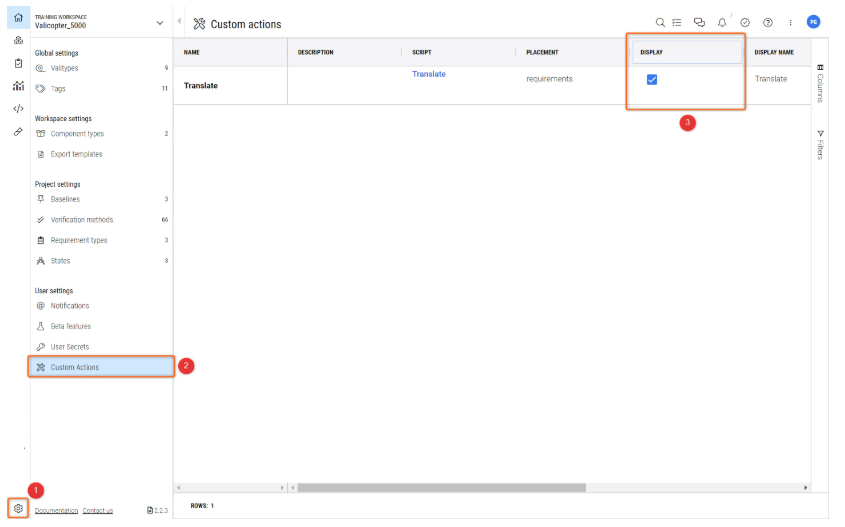The height and width of the screenshot is (527, 845).
Task: Click the horizontal scrollbar under the table
Action: 440,487
